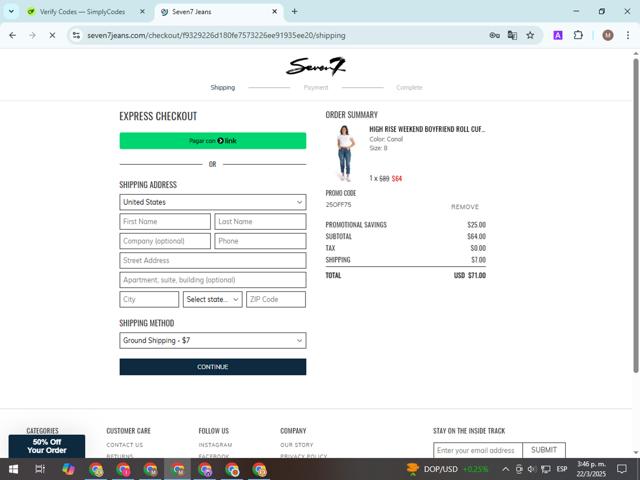Open the jeans product thumbnail
Image resolution: width=640 pixels, height=480 pixels.
(x=345, y=153)
